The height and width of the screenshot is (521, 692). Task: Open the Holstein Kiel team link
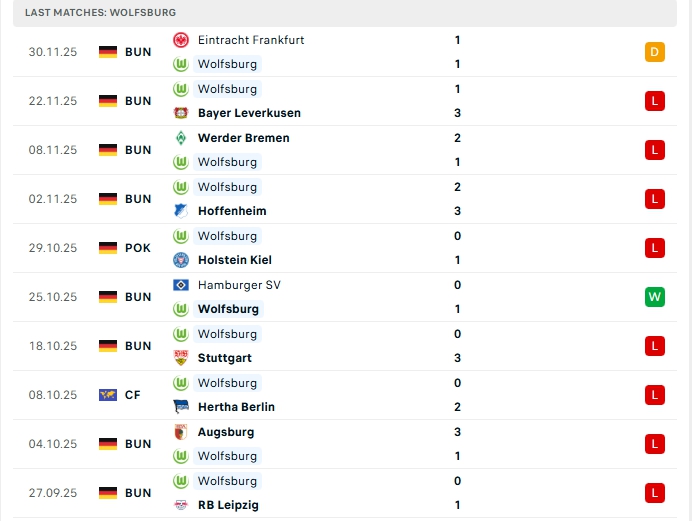tap(235, 260)
